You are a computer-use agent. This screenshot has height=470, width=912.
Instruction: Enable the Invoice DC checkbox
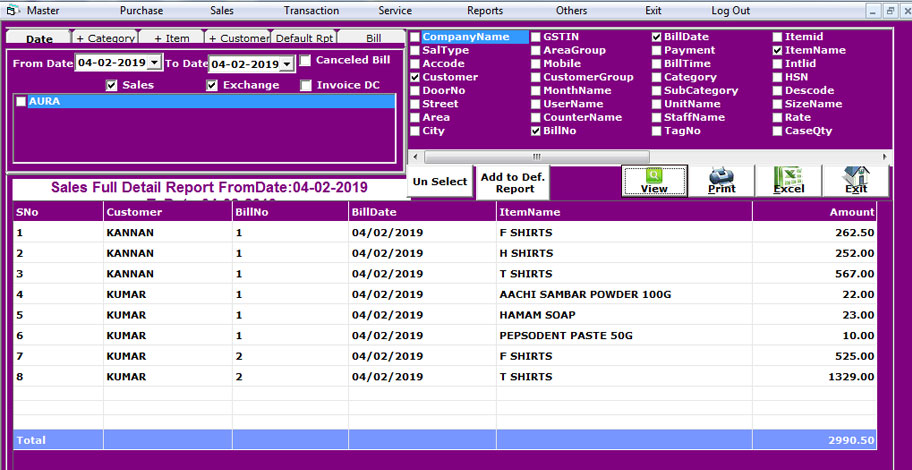pos(306,86)
